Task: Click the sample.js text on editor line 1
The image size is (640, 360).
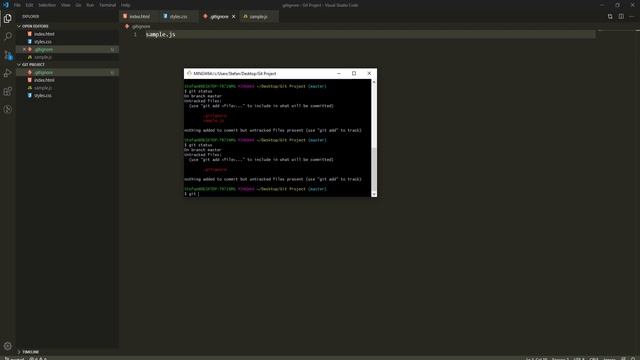Action: click(160, 35)
